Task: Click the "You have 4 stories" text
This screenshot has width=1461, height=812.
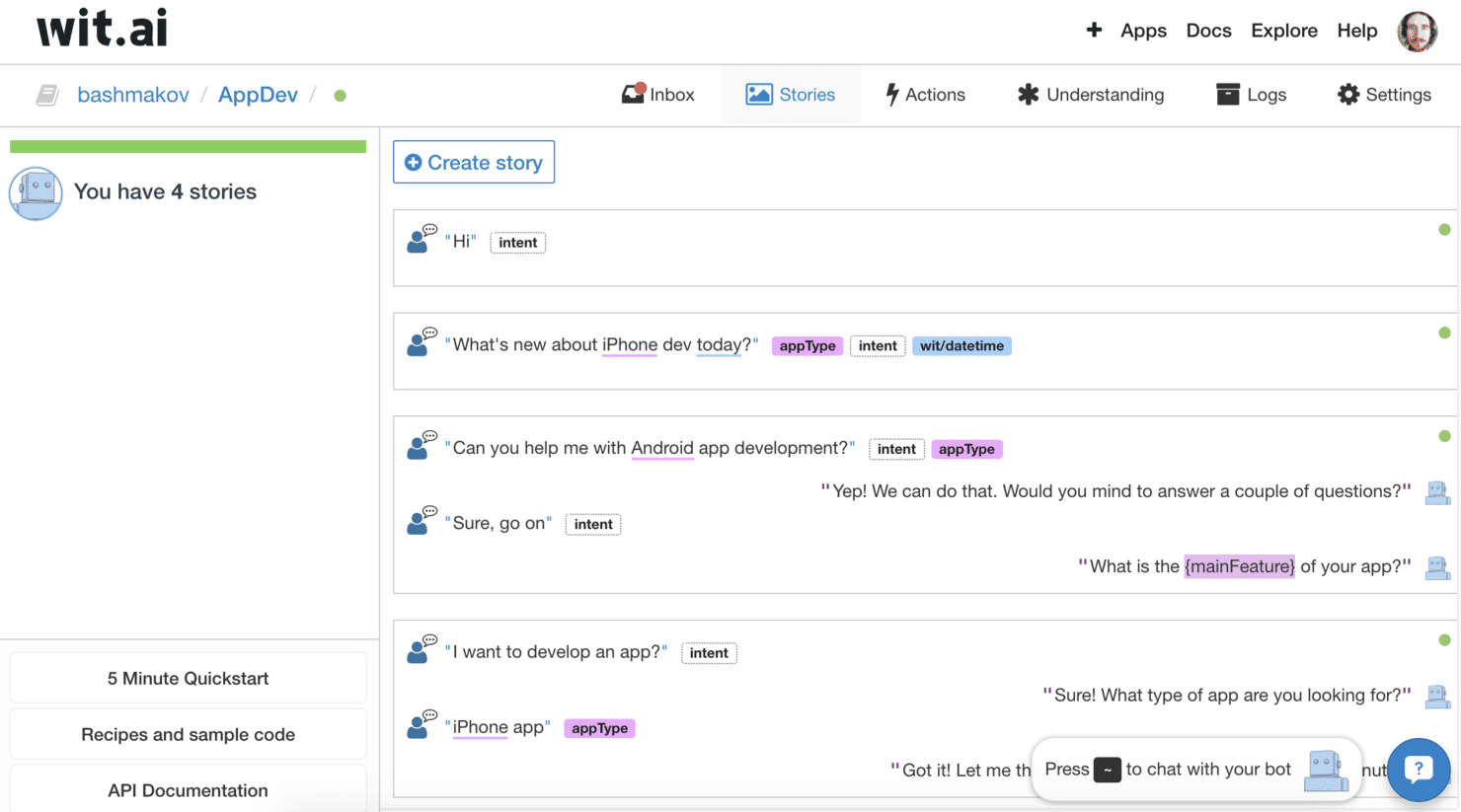Action: [x=165, y=191]
